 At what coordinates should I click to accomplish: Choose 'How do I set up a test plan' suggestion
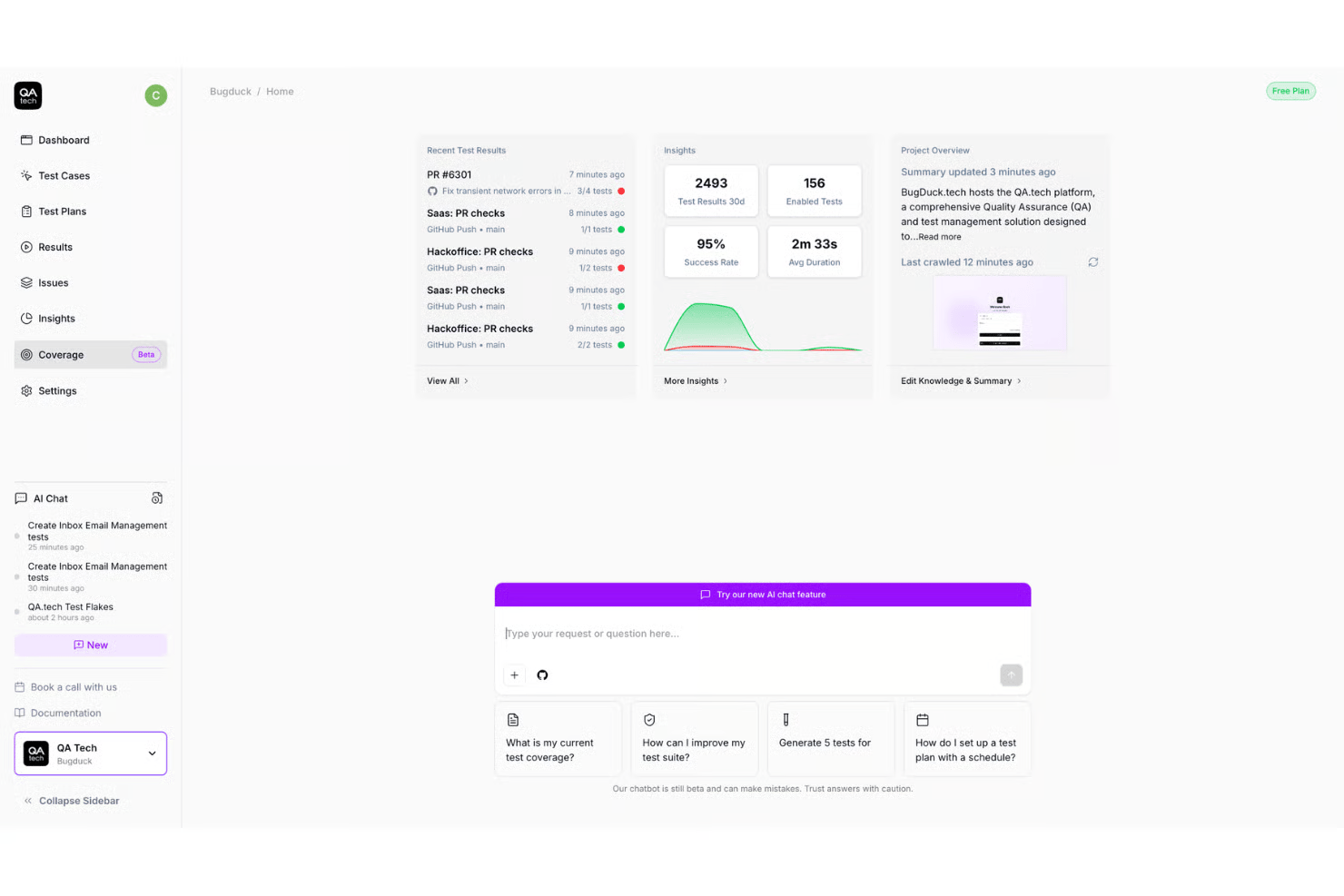pyautogui.click(x=967, y=739)
